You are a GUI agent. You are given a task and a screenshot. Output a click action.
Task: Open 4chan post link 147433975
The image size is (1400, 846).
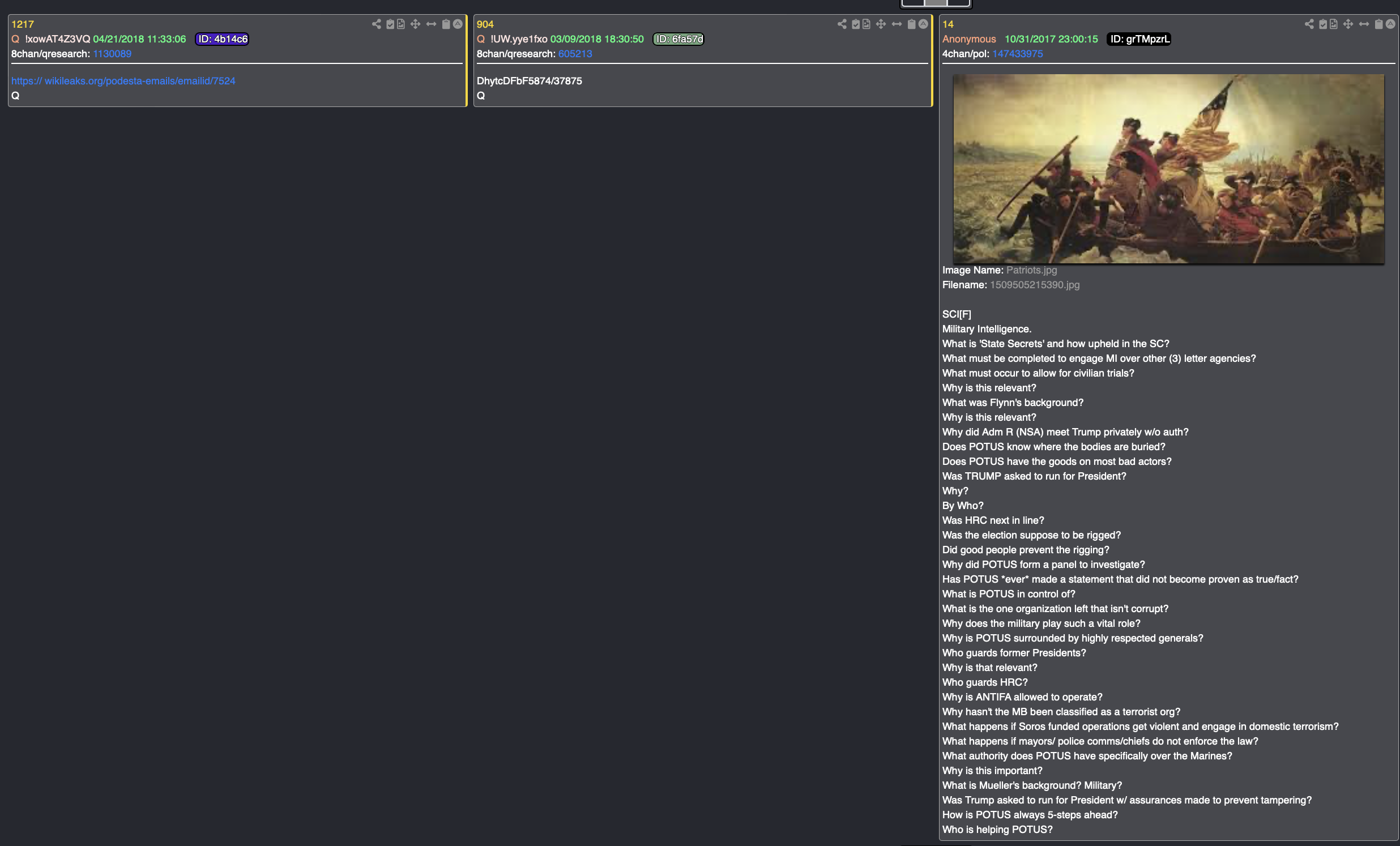coord(1017,54)
